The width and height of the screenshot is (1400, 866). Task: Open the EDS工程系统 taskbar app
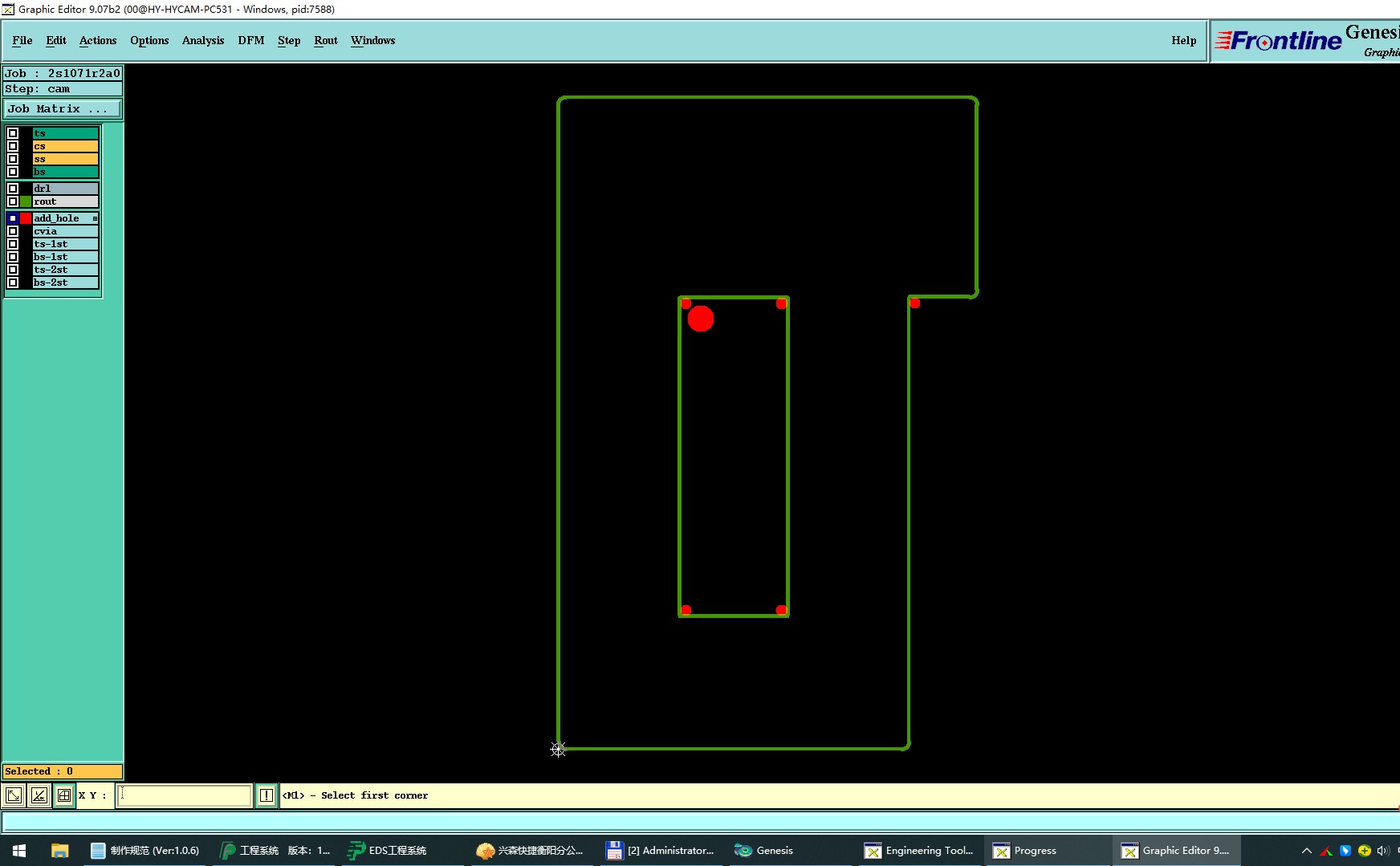coord(388,851)
